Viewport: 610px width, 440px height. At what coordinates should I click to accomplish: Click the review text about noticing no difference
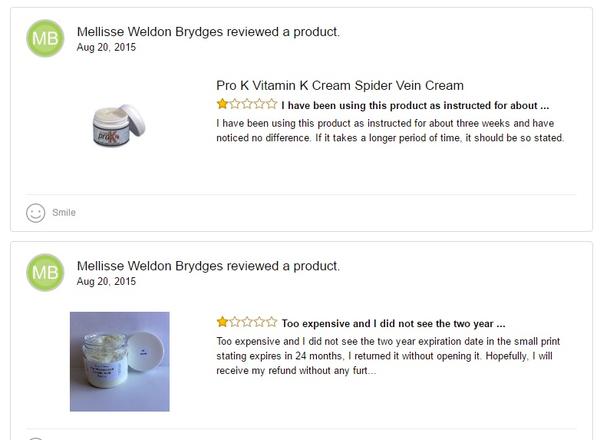point(391,130)
